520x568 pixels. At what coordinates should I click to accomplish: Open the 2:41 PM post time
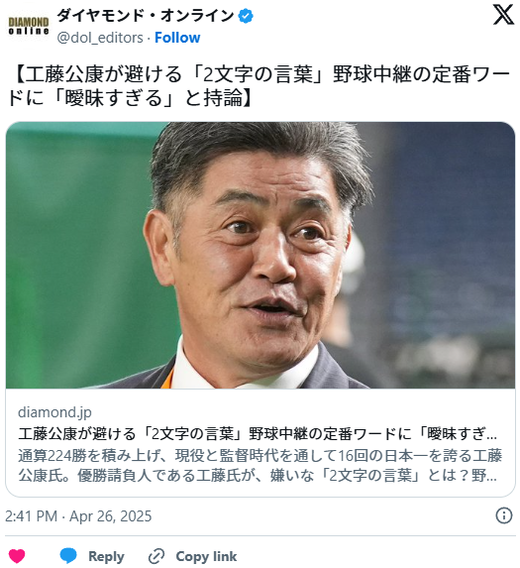point(31,516)
